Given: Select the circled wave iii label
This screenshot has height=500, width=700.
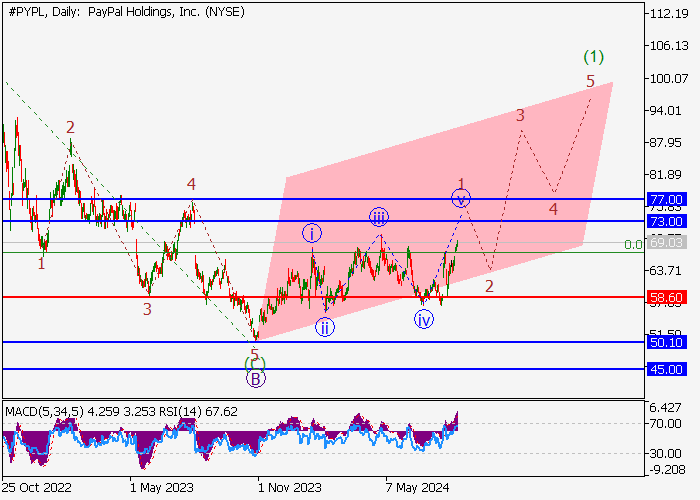Looking at the screenshot, I should 379,217.
